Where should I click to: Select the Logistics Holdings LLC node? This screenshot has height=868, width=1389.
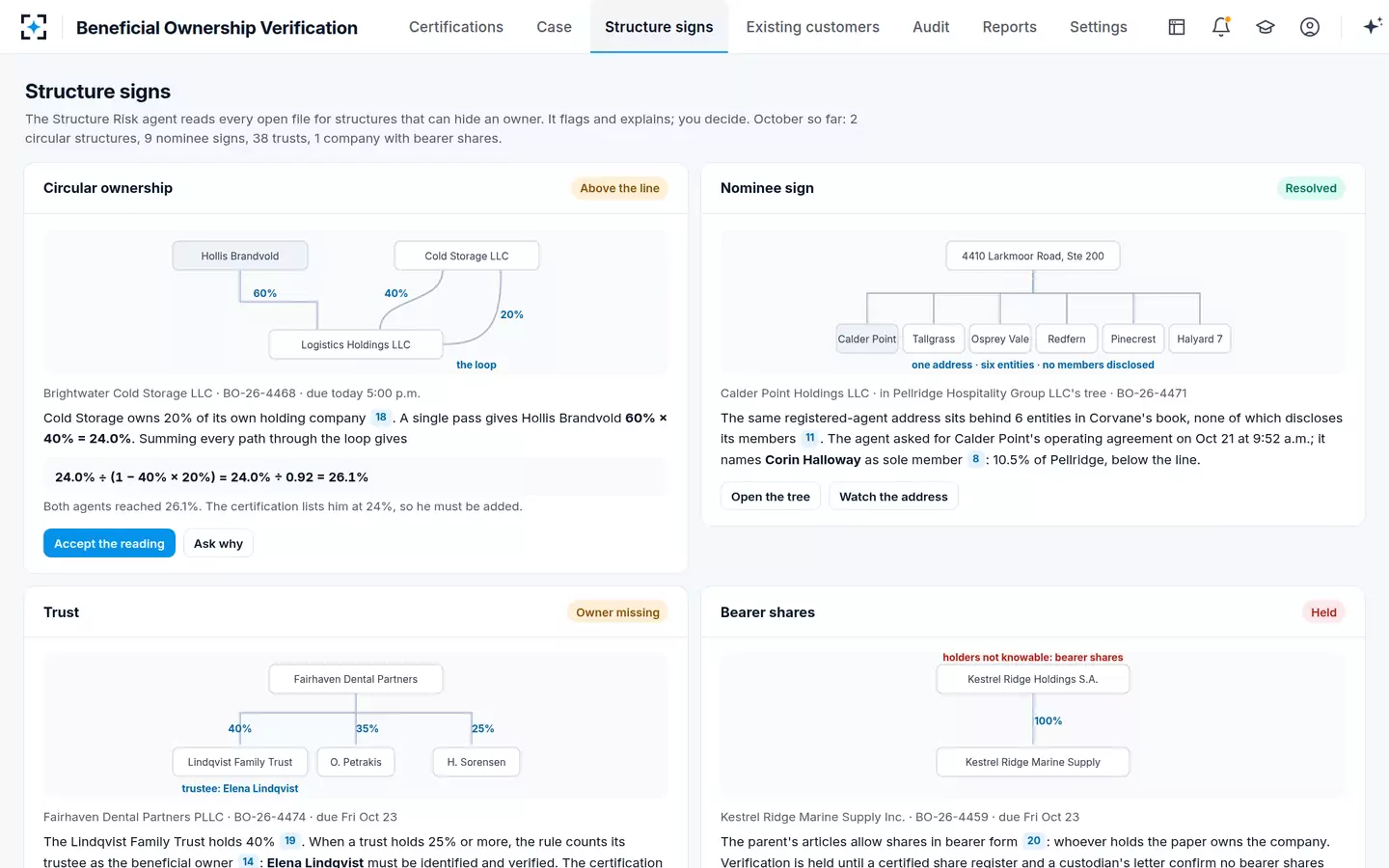[356, 344]
